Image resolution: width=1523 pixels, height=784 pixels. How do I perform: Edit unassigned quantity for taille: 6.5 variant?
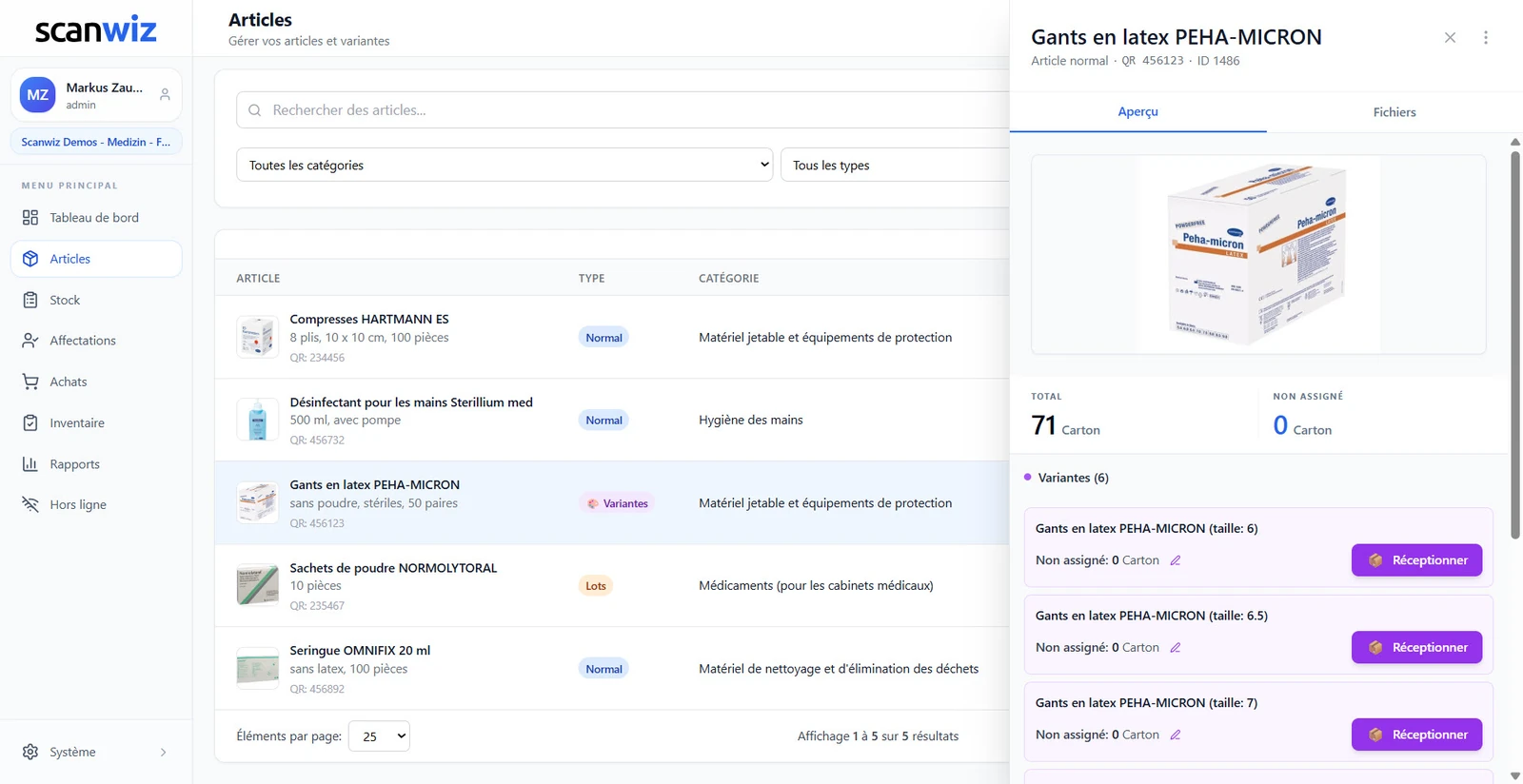click(1176, 648)
